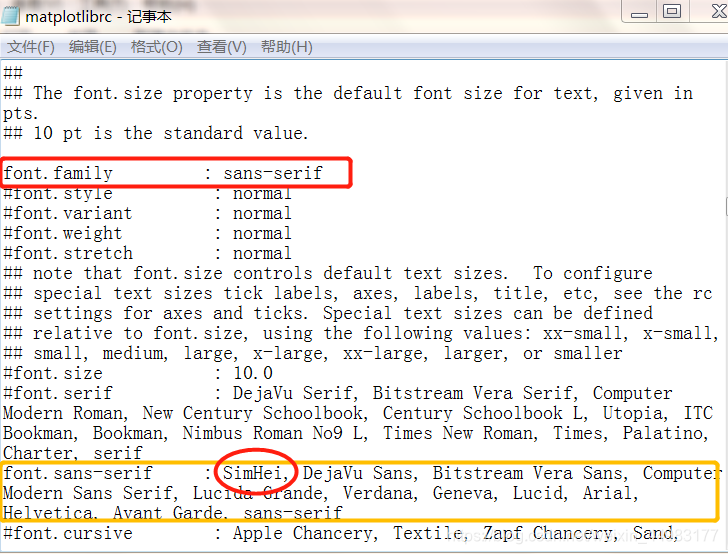Image resolution: width=728 pixels, height=554 pixels.
Task: Click 'Verdana' in the font list
Action: (377, 493)
